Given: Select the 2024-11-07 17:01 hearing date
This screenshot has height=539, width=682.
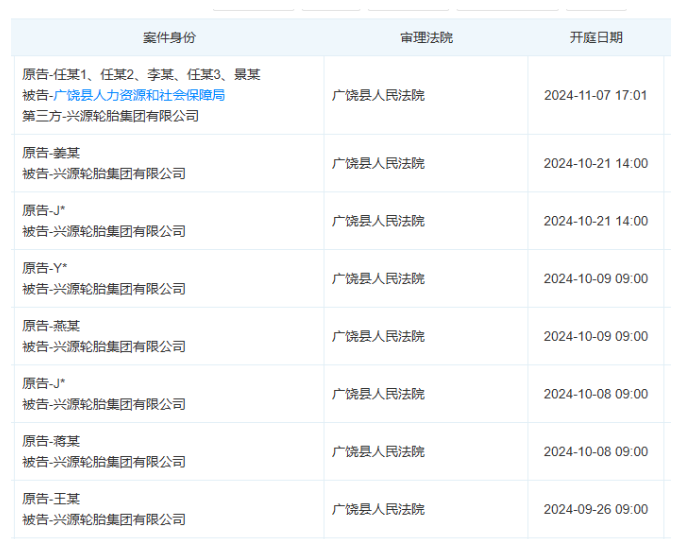Looking at the screenshot, I should tap(595, 95).
